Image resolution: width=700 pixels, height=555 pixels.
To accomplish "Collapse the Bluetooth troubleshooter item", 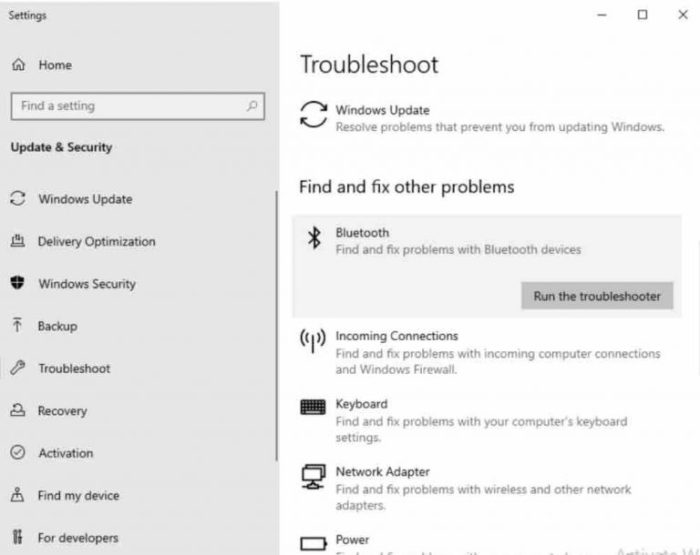I will point(362,233).
